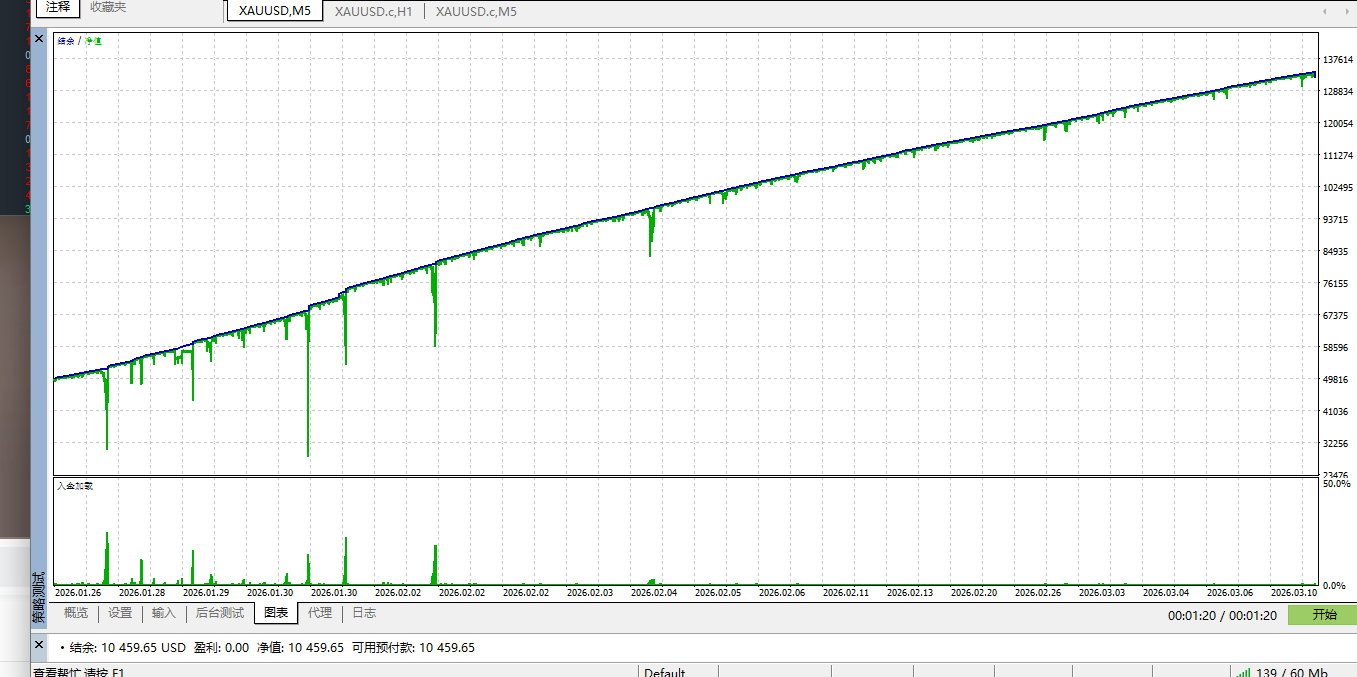Click the 可用预付款: 10 459.65 value

point(413,647)
